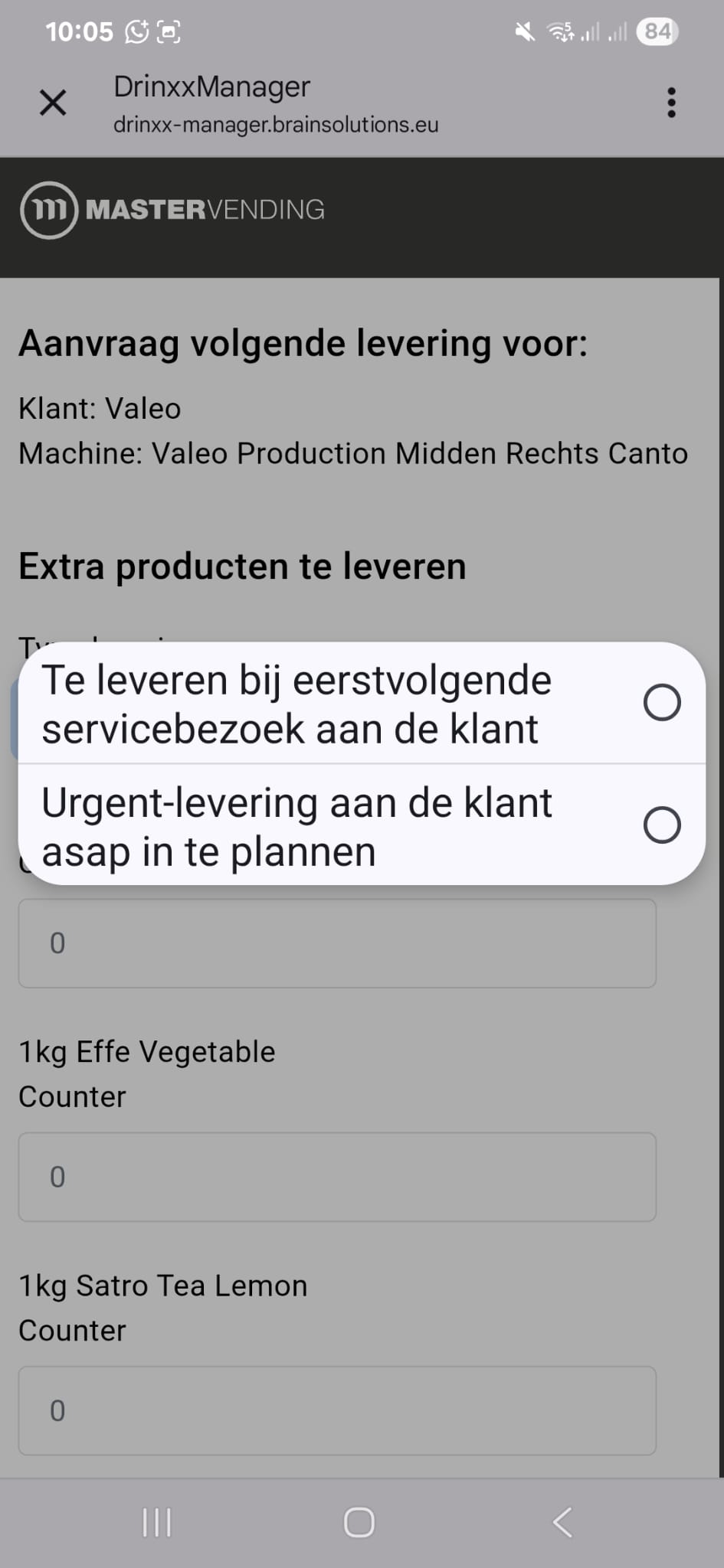Tap the Android back arrow
Viewport: 724px width, 1568px height.
[x=562, y=1522]
